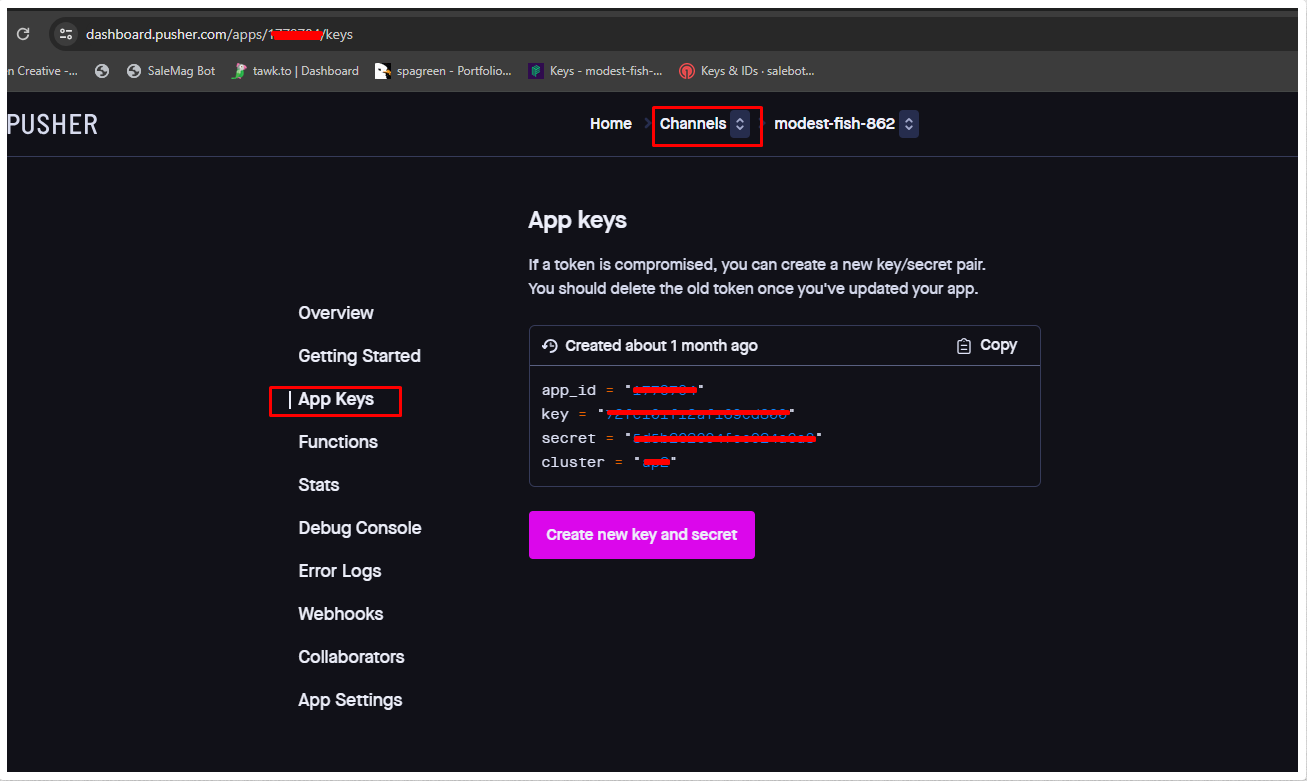Open the SaleMag Bot bookmark
The height and width of the screenshot is (781, 1307).
171,71
